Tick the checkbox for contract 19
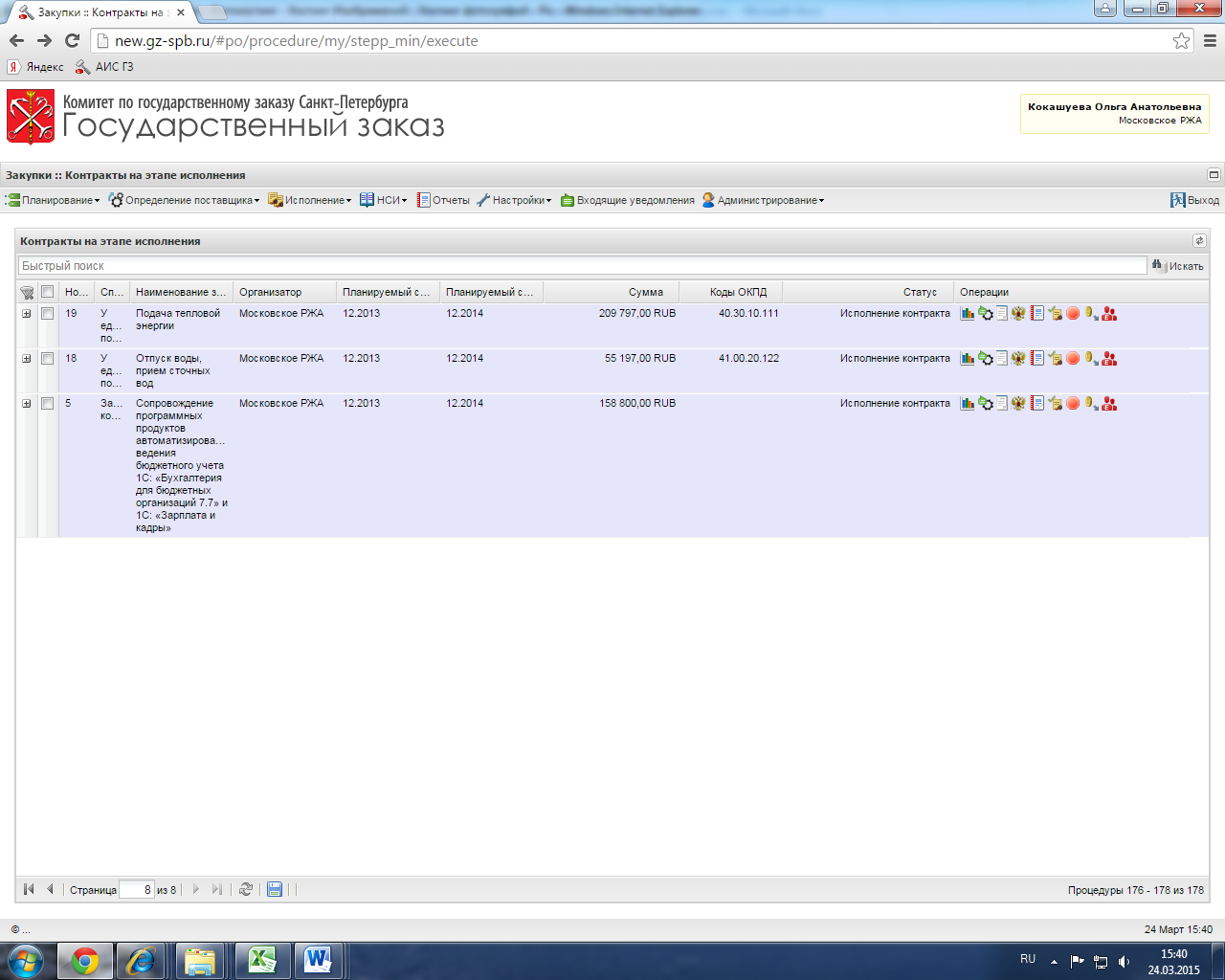 47,314
